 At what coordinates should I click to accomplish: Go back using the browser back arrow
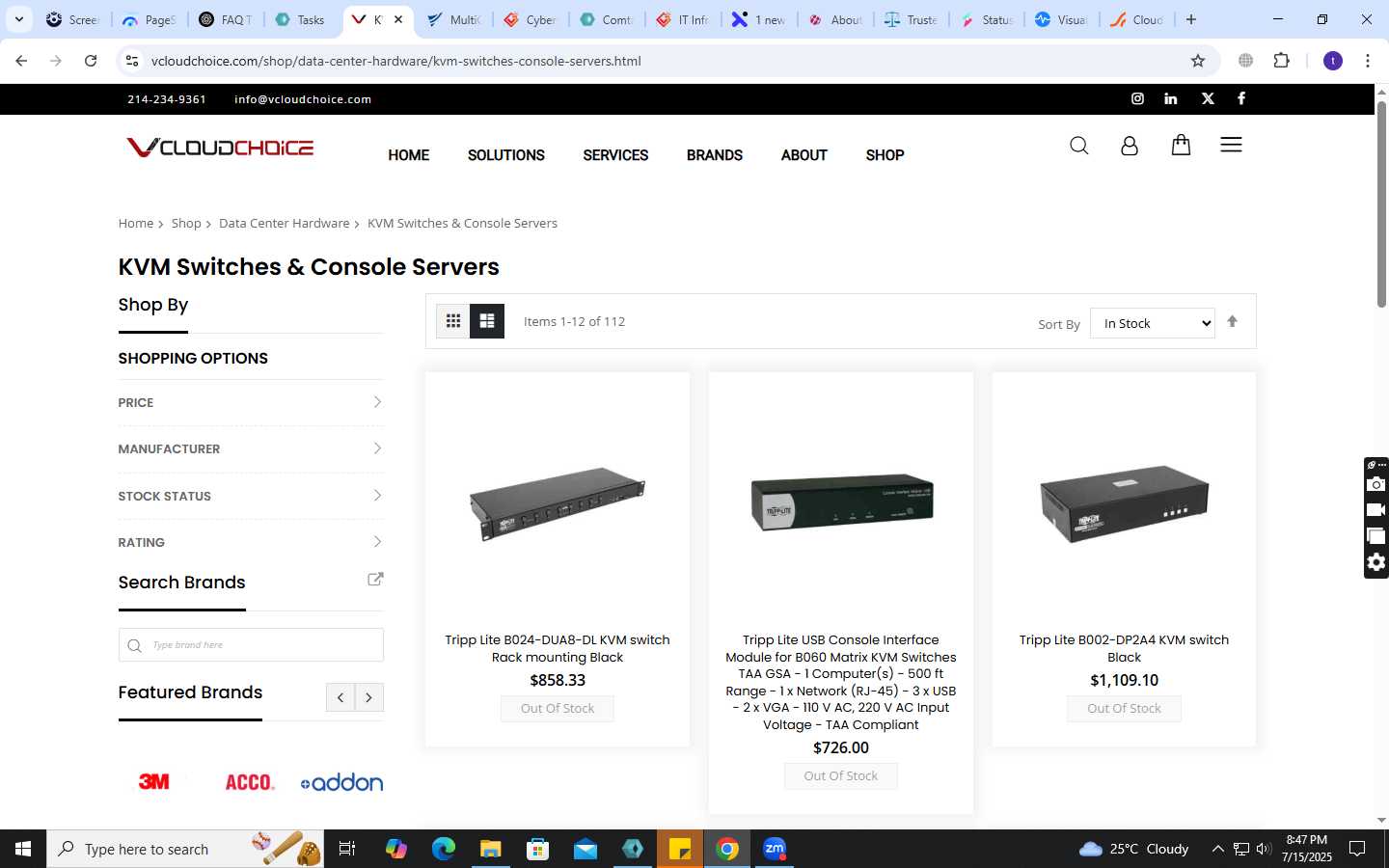point(21,61)
